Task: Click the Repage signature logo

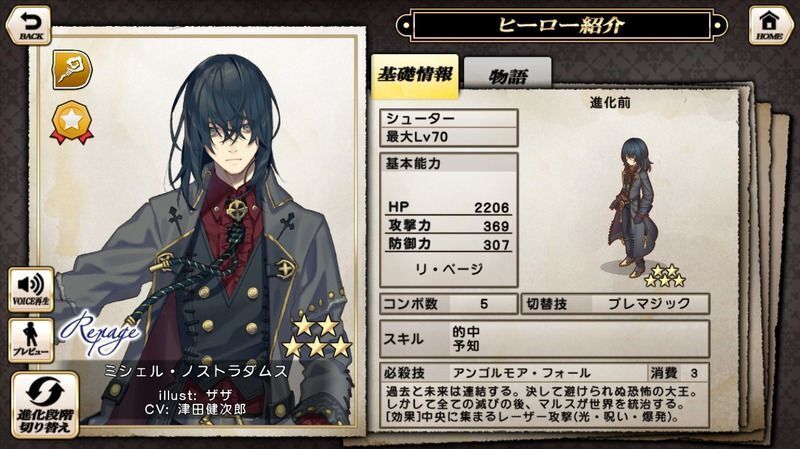Action: tap(99, 332)
